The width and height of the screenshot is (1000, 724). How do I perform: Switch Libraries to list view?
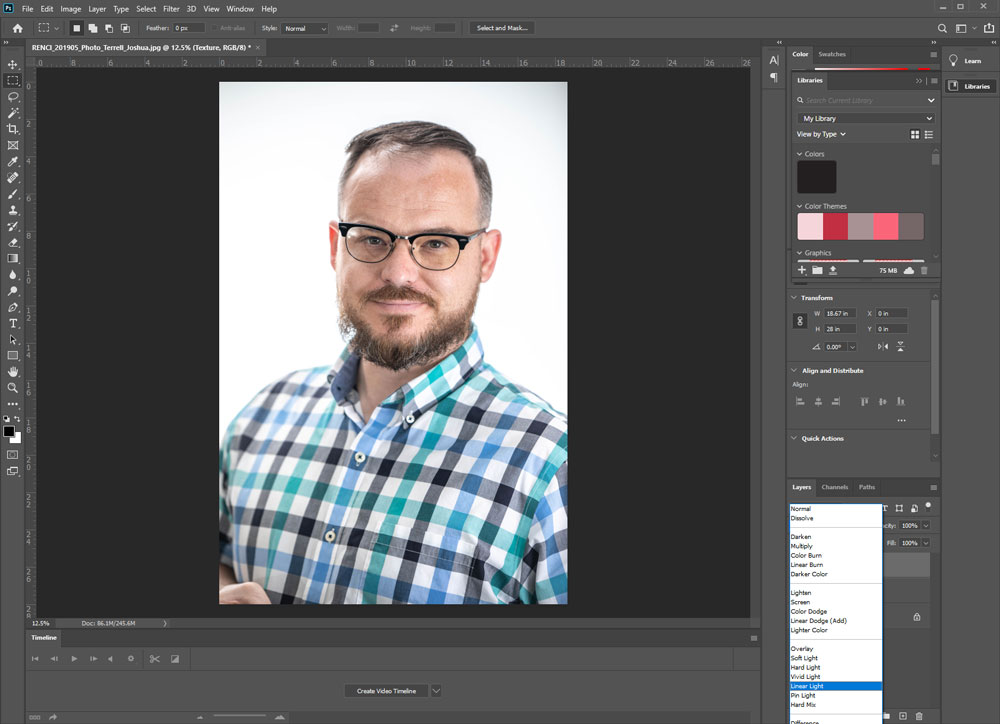pyautogui.click(x=929, y=134)
